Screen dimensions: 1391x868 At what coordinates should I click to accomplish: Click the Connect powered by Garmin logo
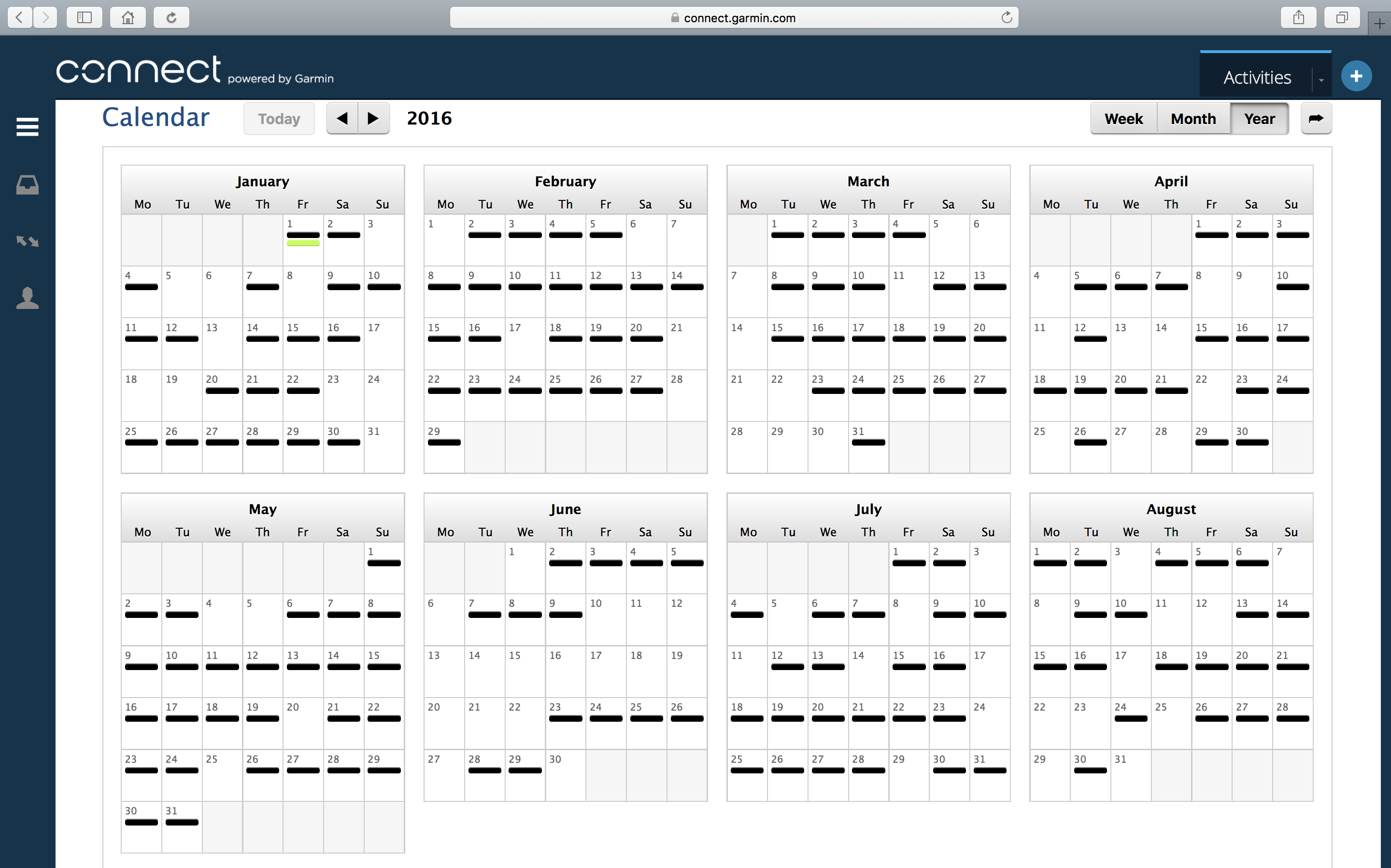click(x=195, y=70)
